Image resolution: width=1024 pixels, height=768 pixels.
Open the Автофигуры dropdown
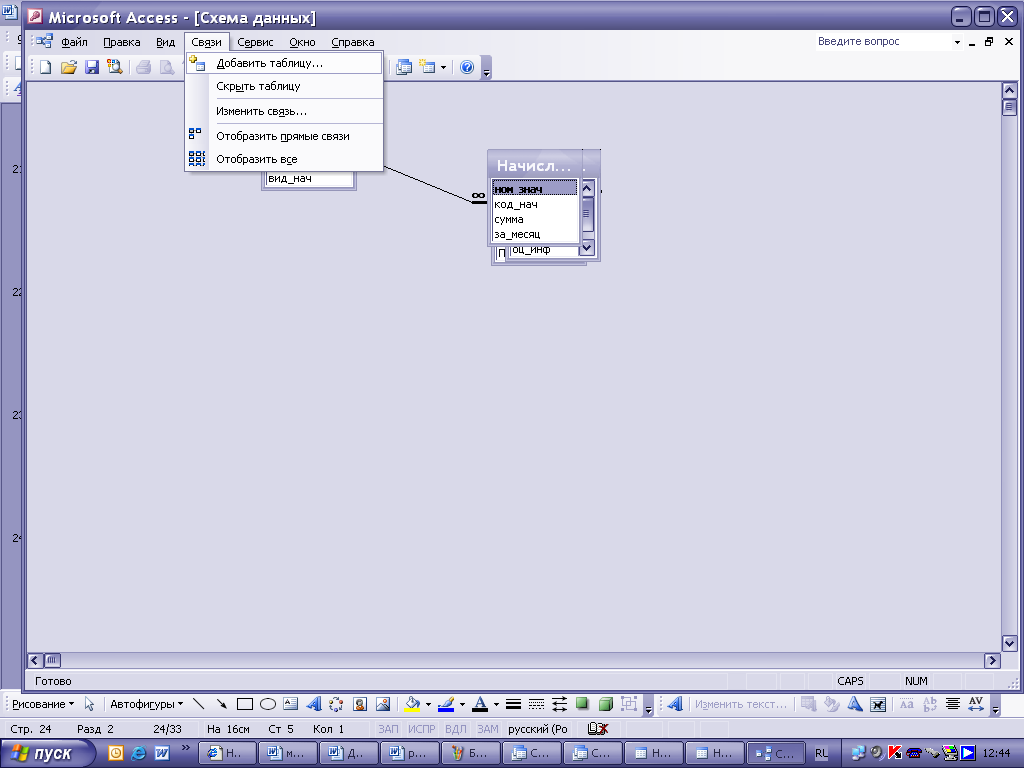pyautogui.click(x=146, y=704)
